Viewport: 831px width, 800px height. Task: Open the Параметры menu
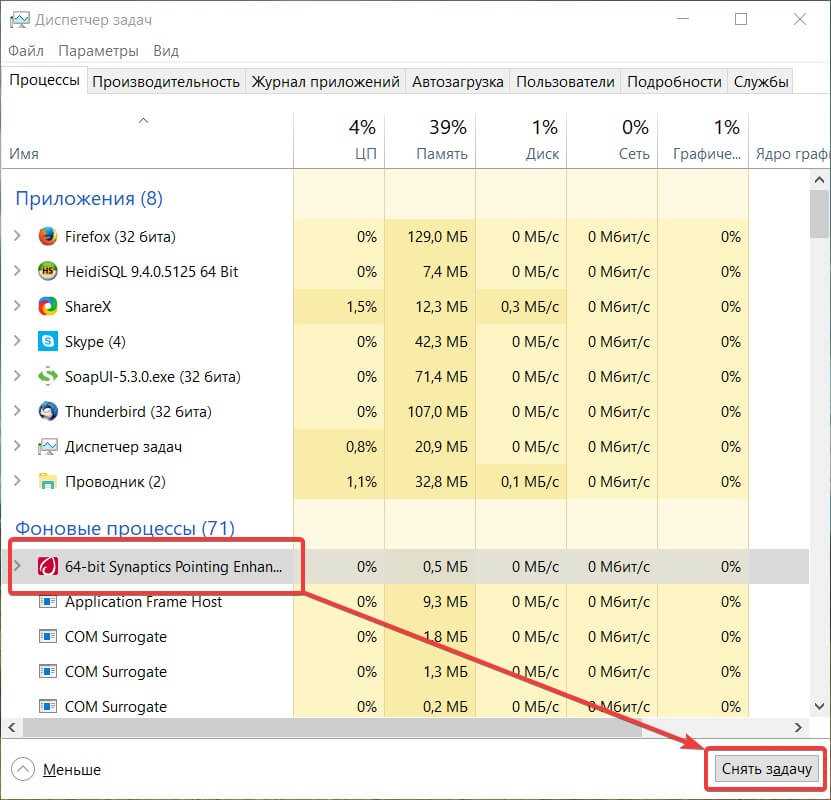coord(98,51)
